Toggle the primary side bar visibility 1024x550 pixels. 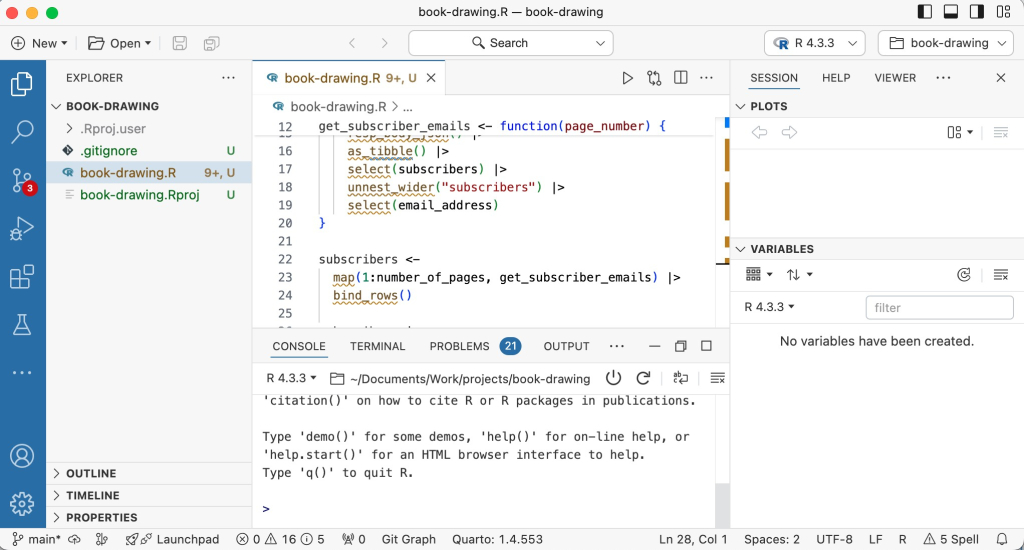(x=925, y=12)
